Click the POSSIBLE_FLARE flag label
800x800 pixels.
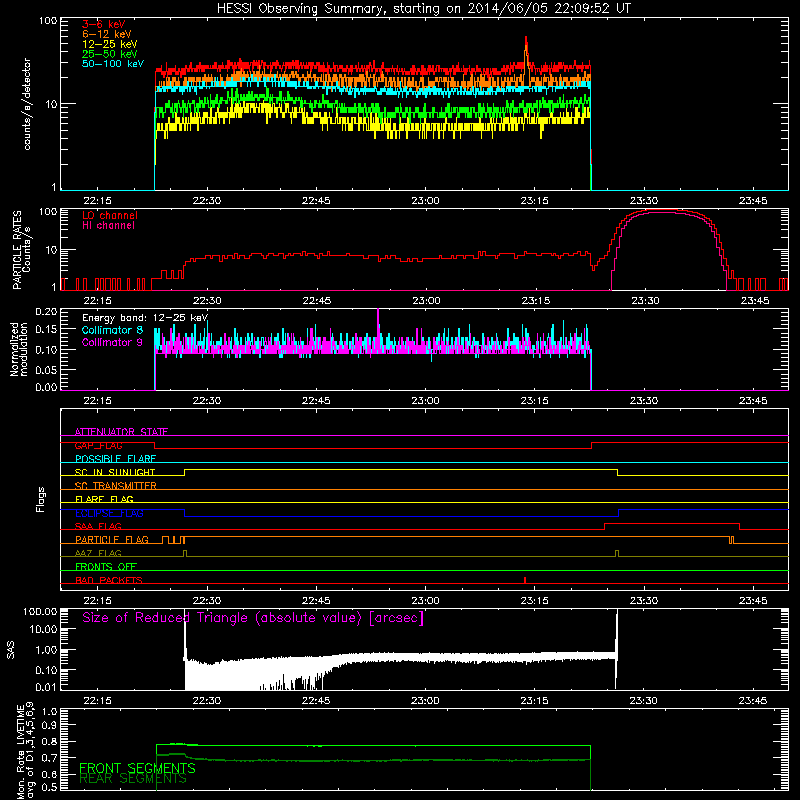point(115,459)
